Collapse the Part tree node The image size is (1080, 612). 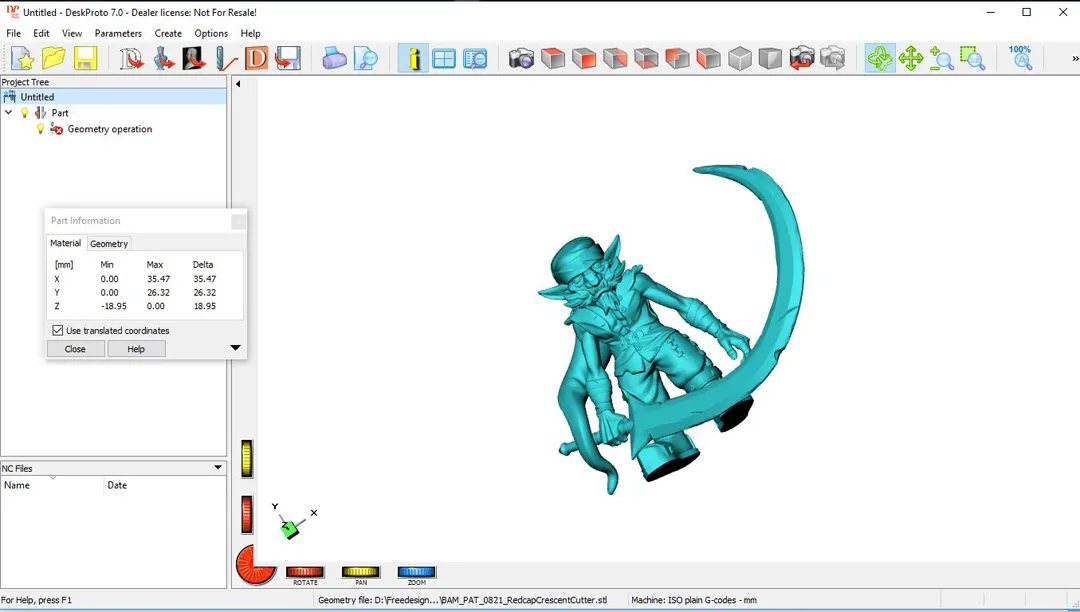pos(8,112)
